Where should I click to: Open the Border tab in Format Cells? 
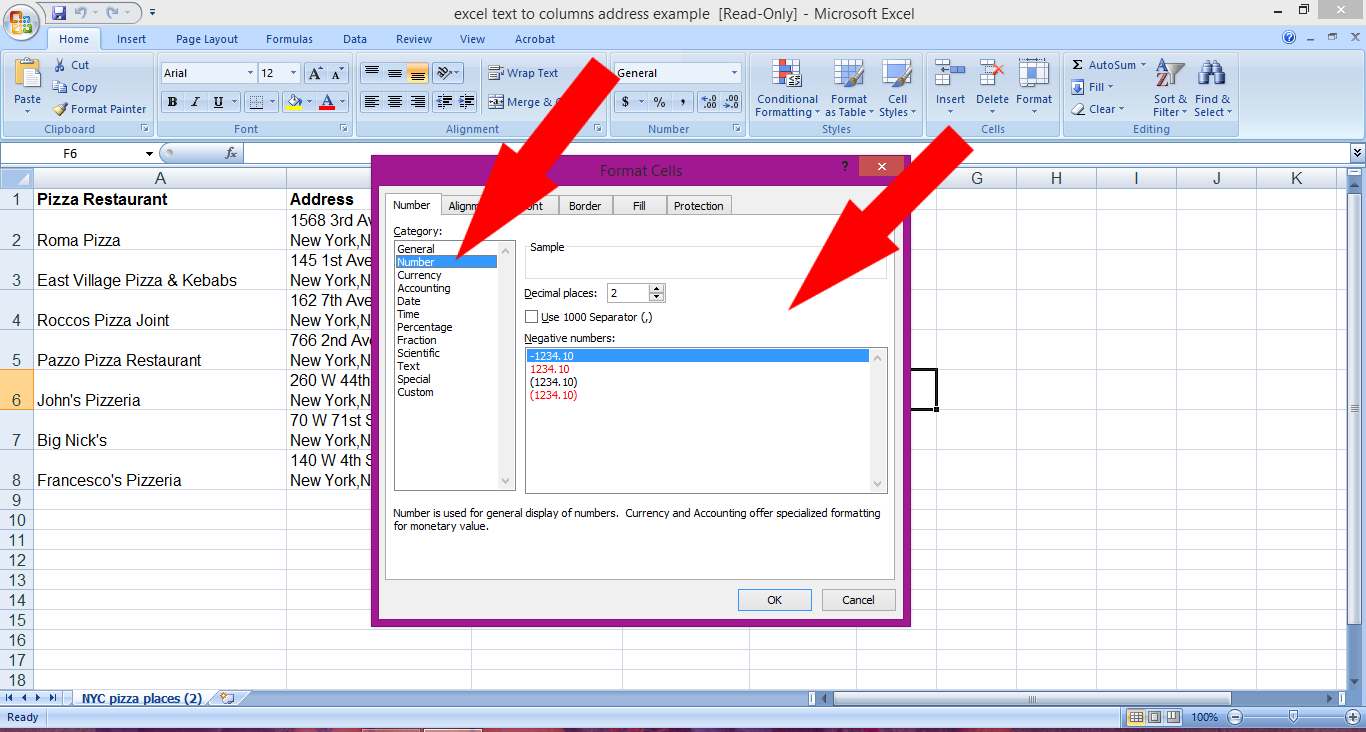click(585, 205)
